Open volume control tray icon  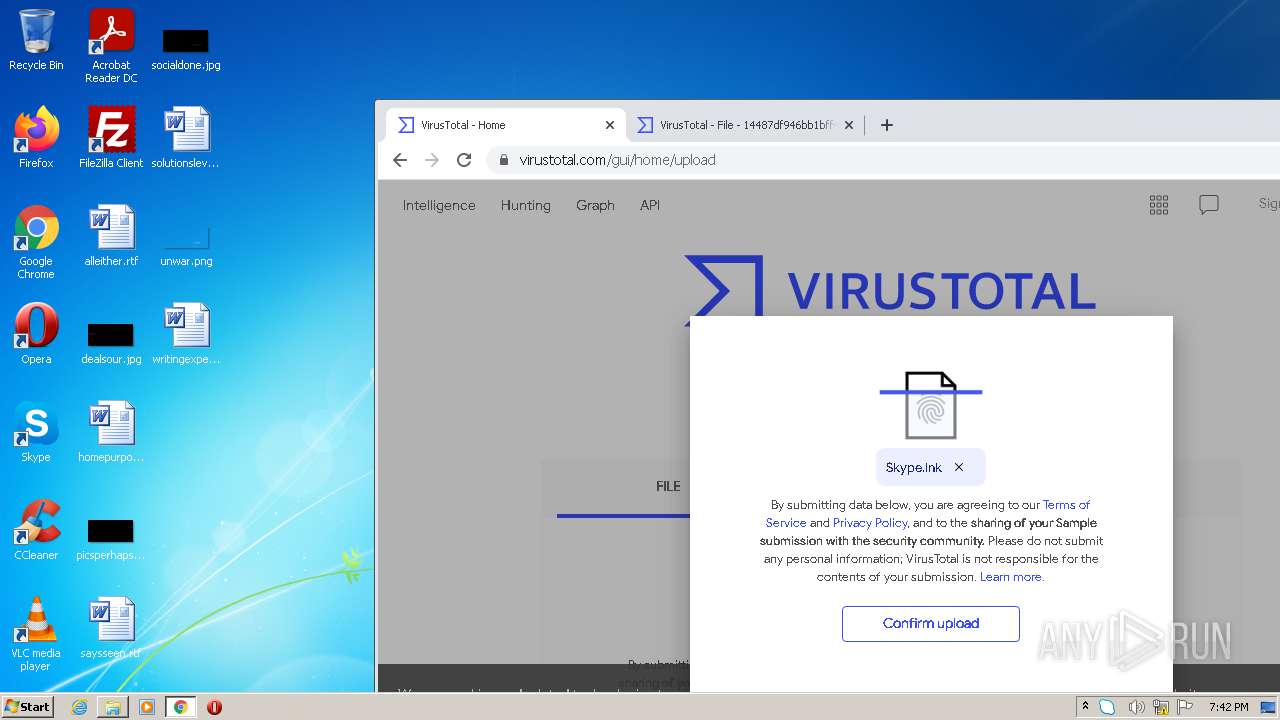pos(1136,707)
